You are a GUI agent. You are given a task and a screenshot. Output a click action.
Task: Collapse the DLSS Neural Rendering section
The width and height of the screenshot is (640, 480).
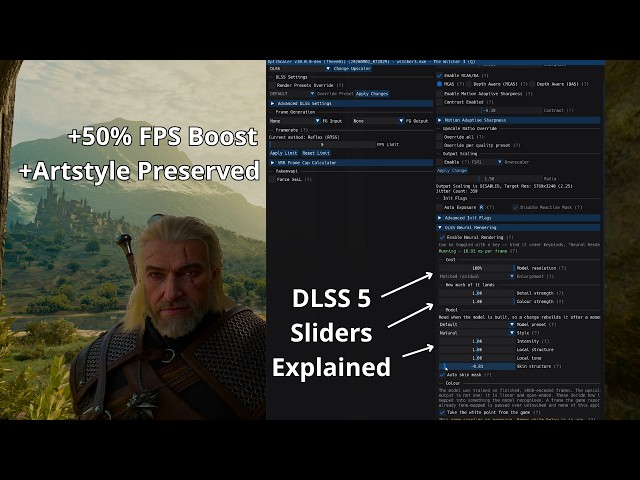pos(518,227)
